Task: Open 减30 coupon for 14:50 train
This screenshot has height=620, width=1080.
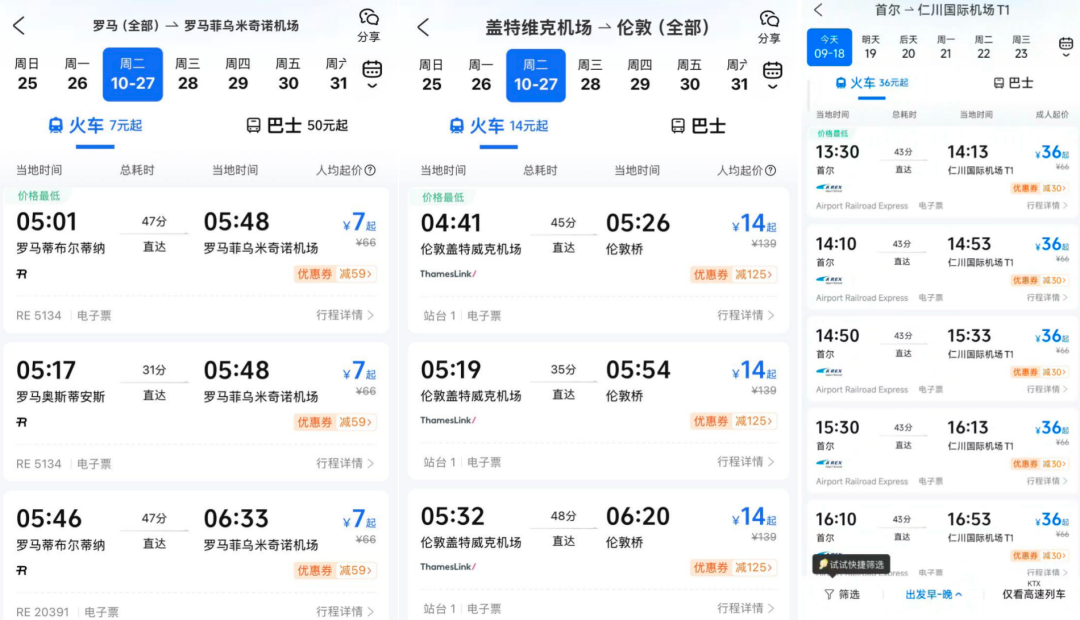Action: pos(1039,372)
